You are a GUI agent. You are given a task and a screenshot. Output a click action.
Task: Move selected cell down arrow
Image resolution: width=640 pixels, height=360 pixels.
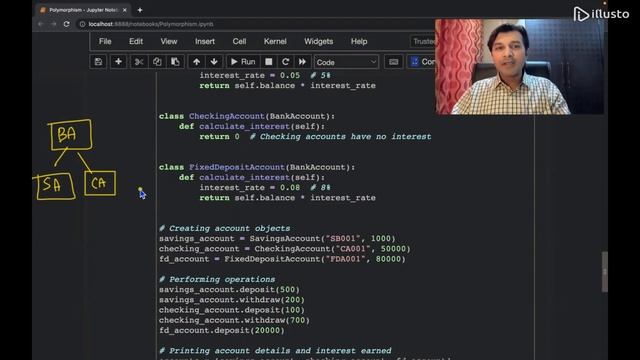click(x=214, y=62)
